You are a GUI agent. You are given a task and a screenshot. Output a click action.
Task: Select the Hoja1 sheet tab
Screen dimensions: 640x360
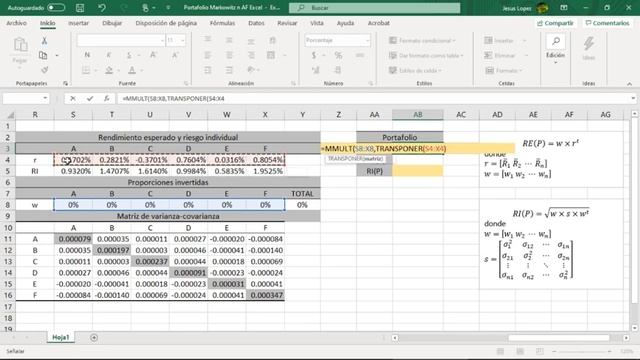coord(61,338)
